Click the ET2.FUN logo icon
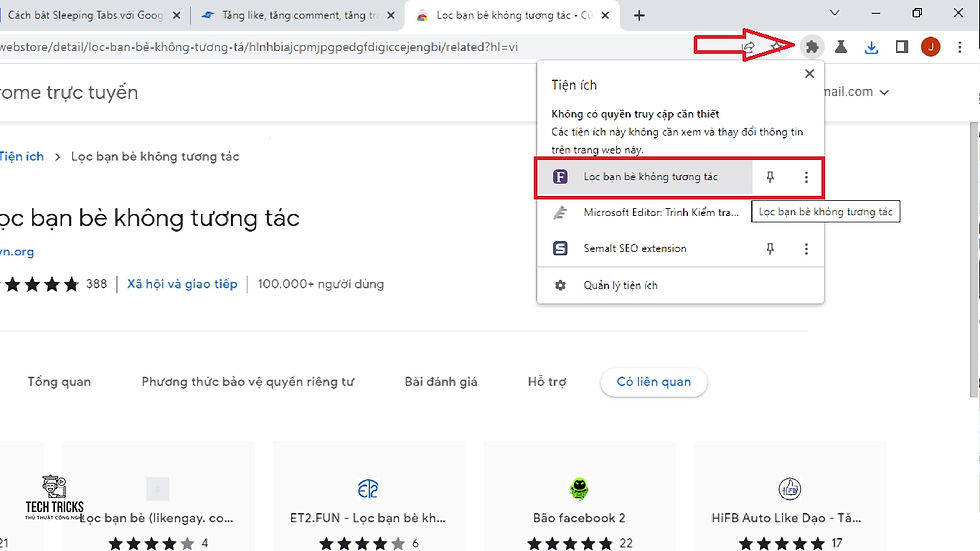 click(x=368, y=489)
